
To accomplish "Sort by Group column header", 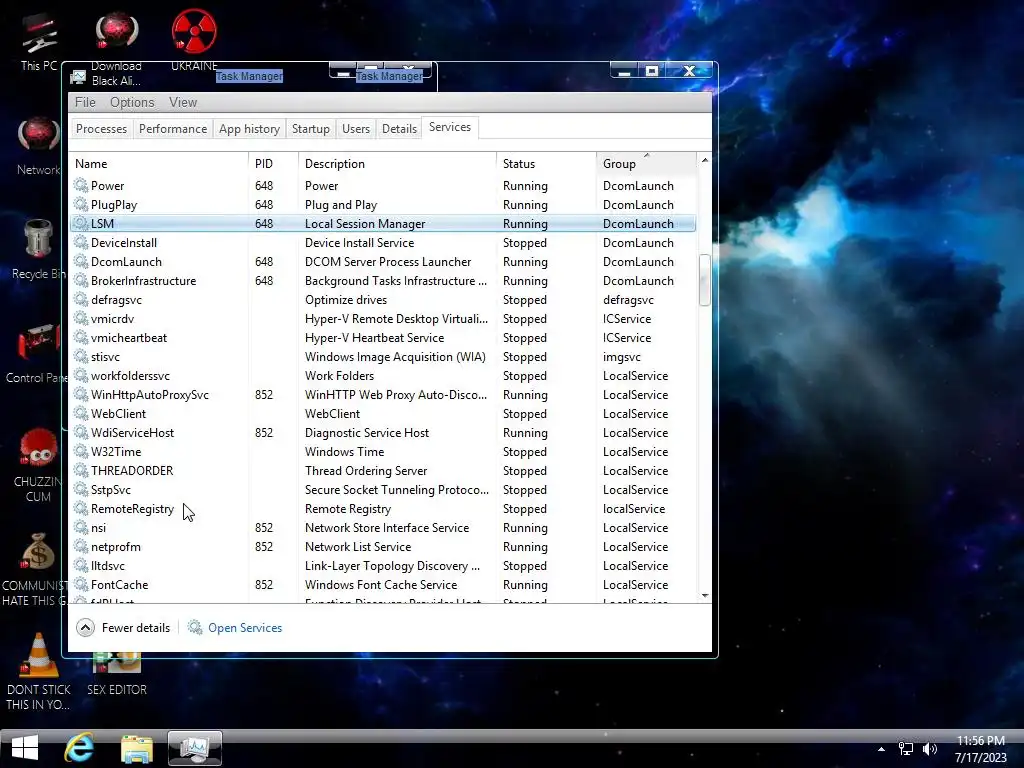I will [x=647, y=164].
